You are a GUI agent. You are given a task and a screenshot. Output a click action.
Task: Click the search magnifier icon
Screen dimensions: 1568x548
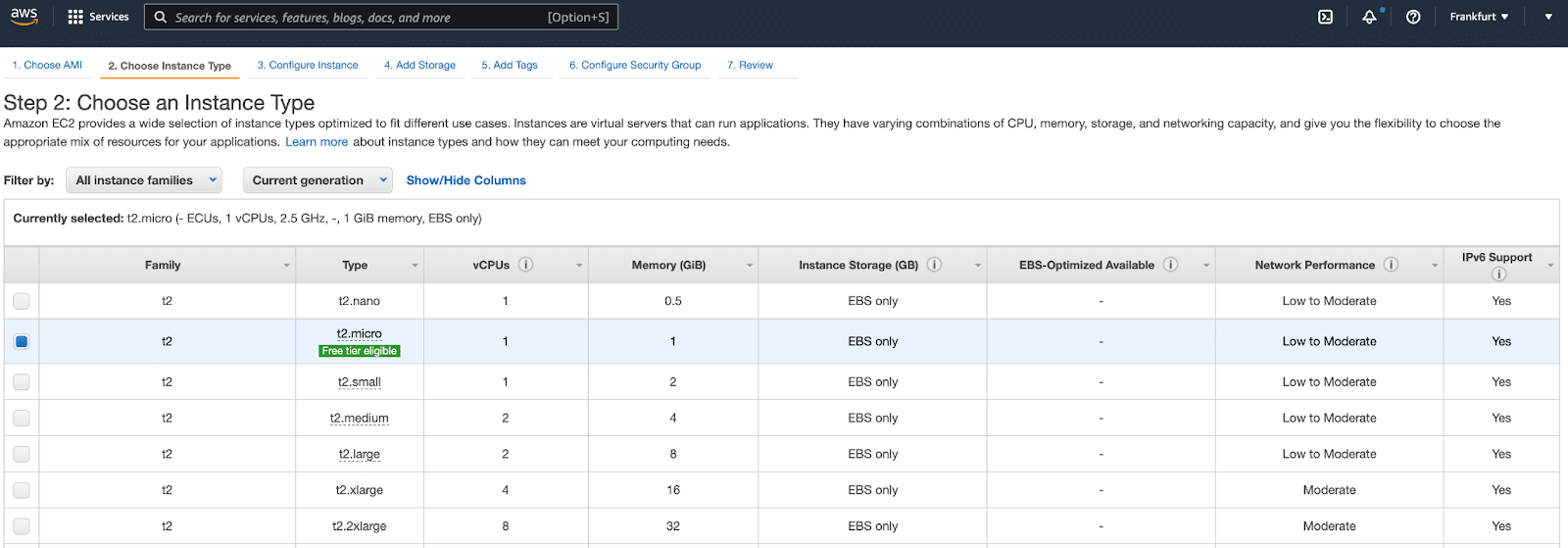tap(161, 17)
